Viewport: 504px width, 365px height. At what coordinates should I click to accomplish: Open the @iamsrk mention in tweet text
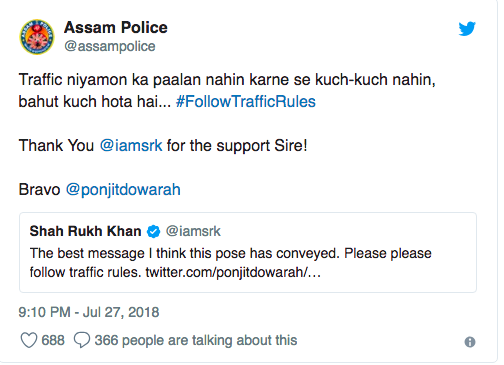pos(131,146)
